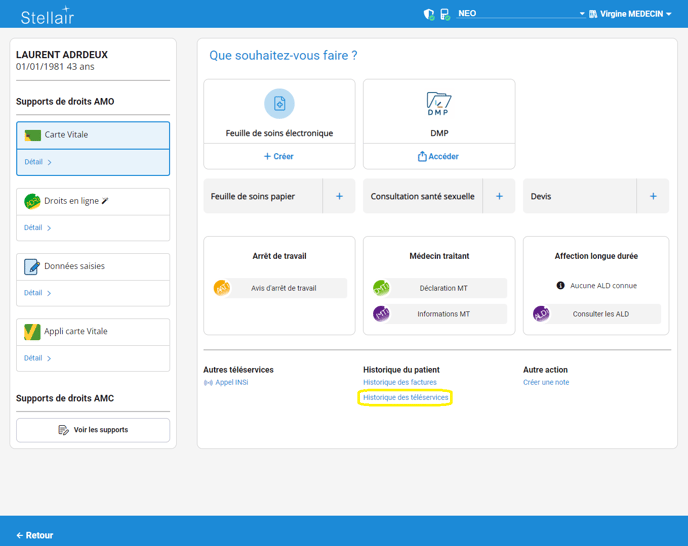
Task: Click Avis d'arrêt de travail button
Action: click(x=283, y=288)
